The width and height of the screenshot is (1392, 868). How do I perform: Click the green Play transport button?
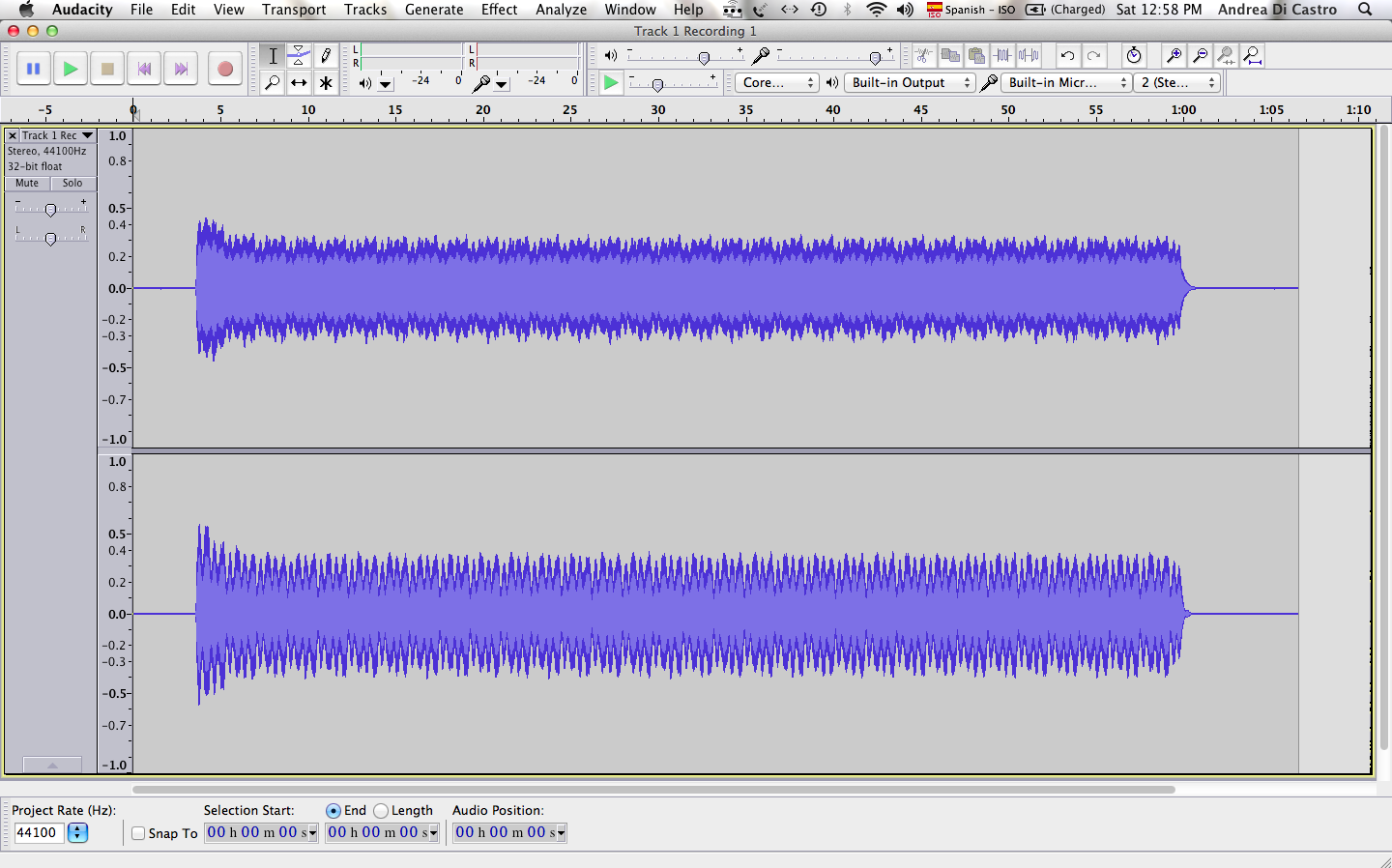click(71, 69)
